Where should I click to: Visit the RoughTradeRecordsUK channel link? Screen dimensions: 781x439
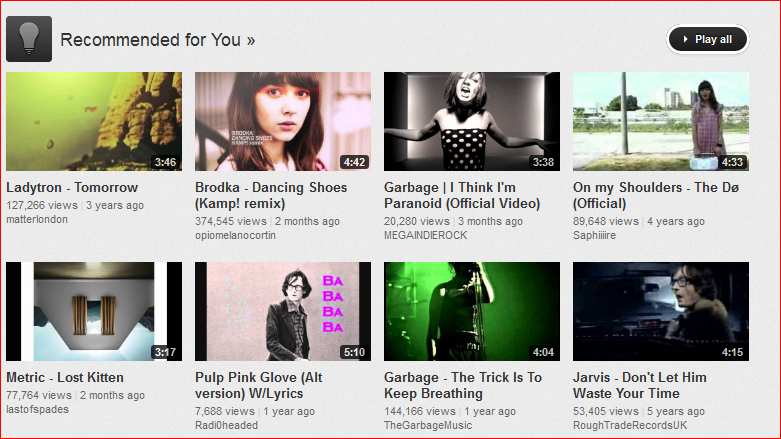point(630,425)
